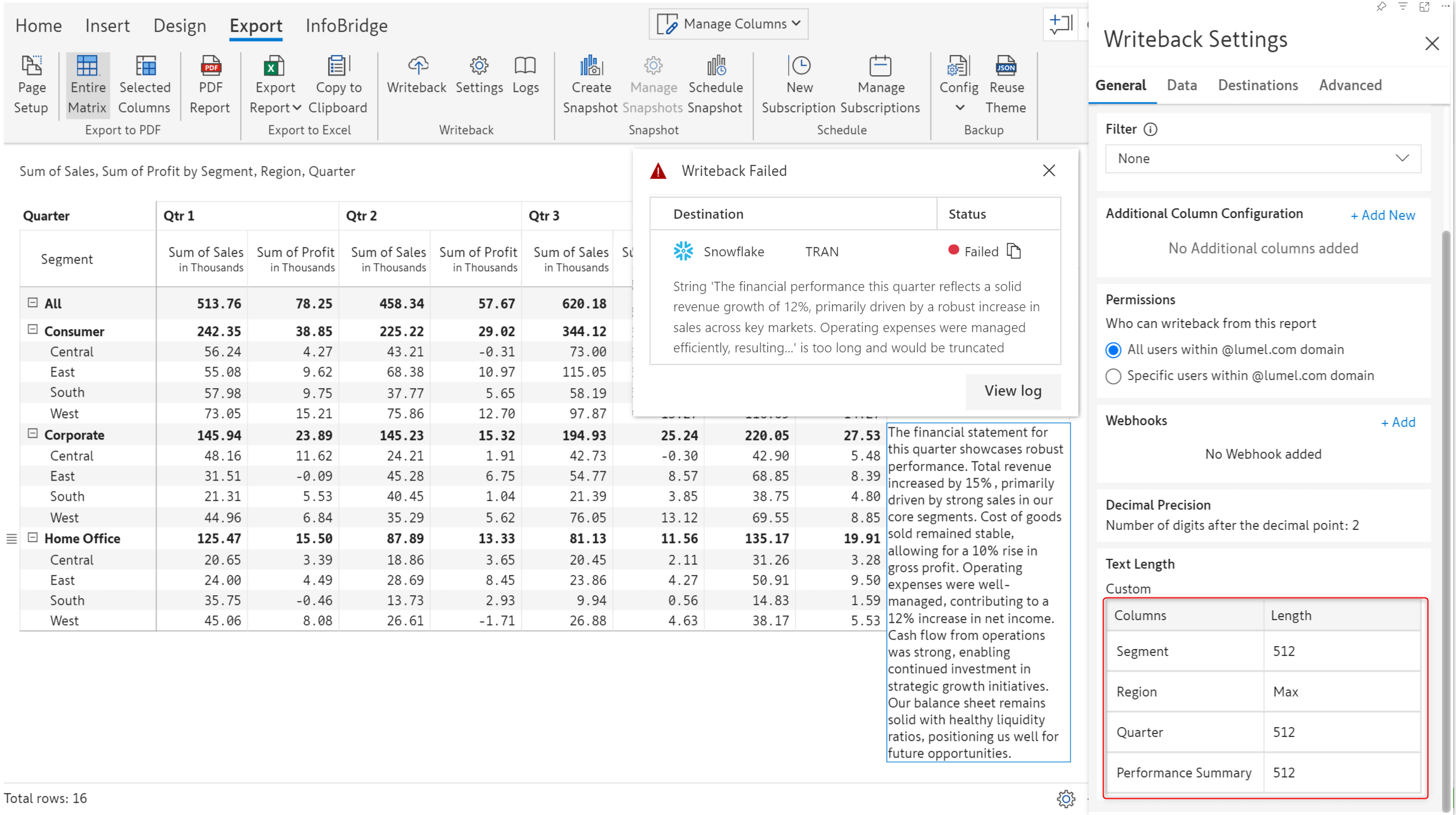Click View log button in Writeback Failed dialog
This screenshot has width=1456, height=815.
pos(1012,391)
